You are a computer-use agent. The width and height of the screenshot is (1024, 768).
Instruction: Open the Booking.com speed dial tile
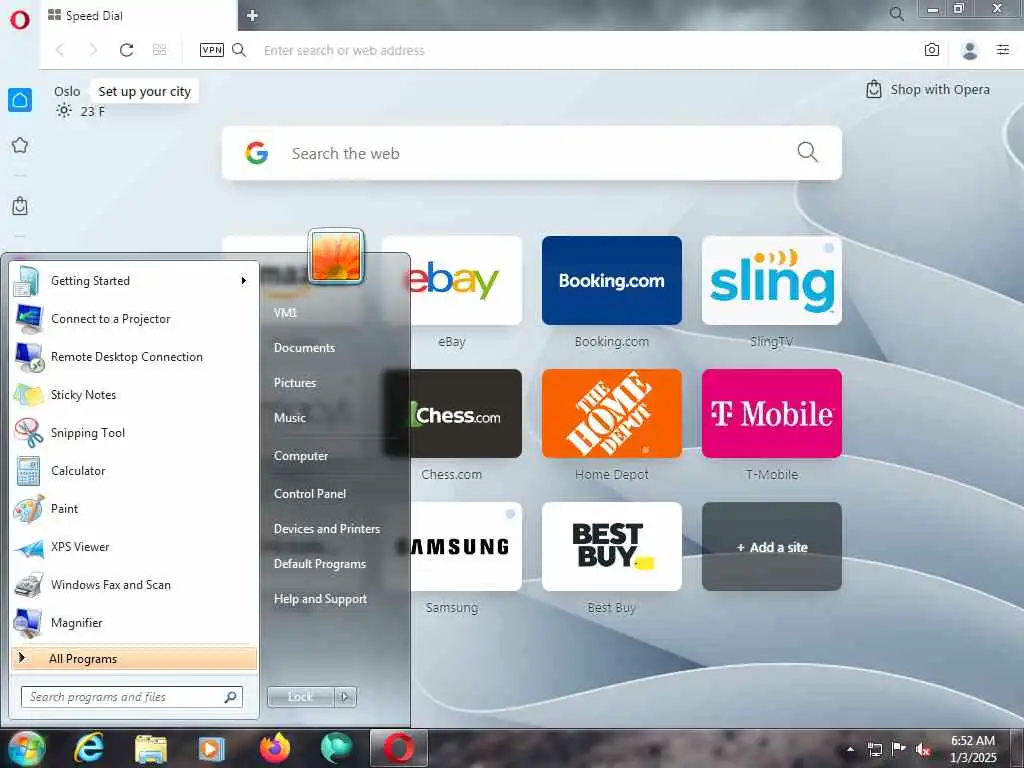[612, 280]
